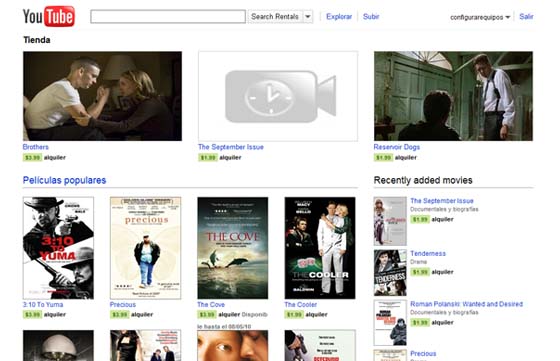Click the $1.99 price under featured September Issue
Image resolution: width=560 pixels, height=361 pixels.
tap(208, 157)
